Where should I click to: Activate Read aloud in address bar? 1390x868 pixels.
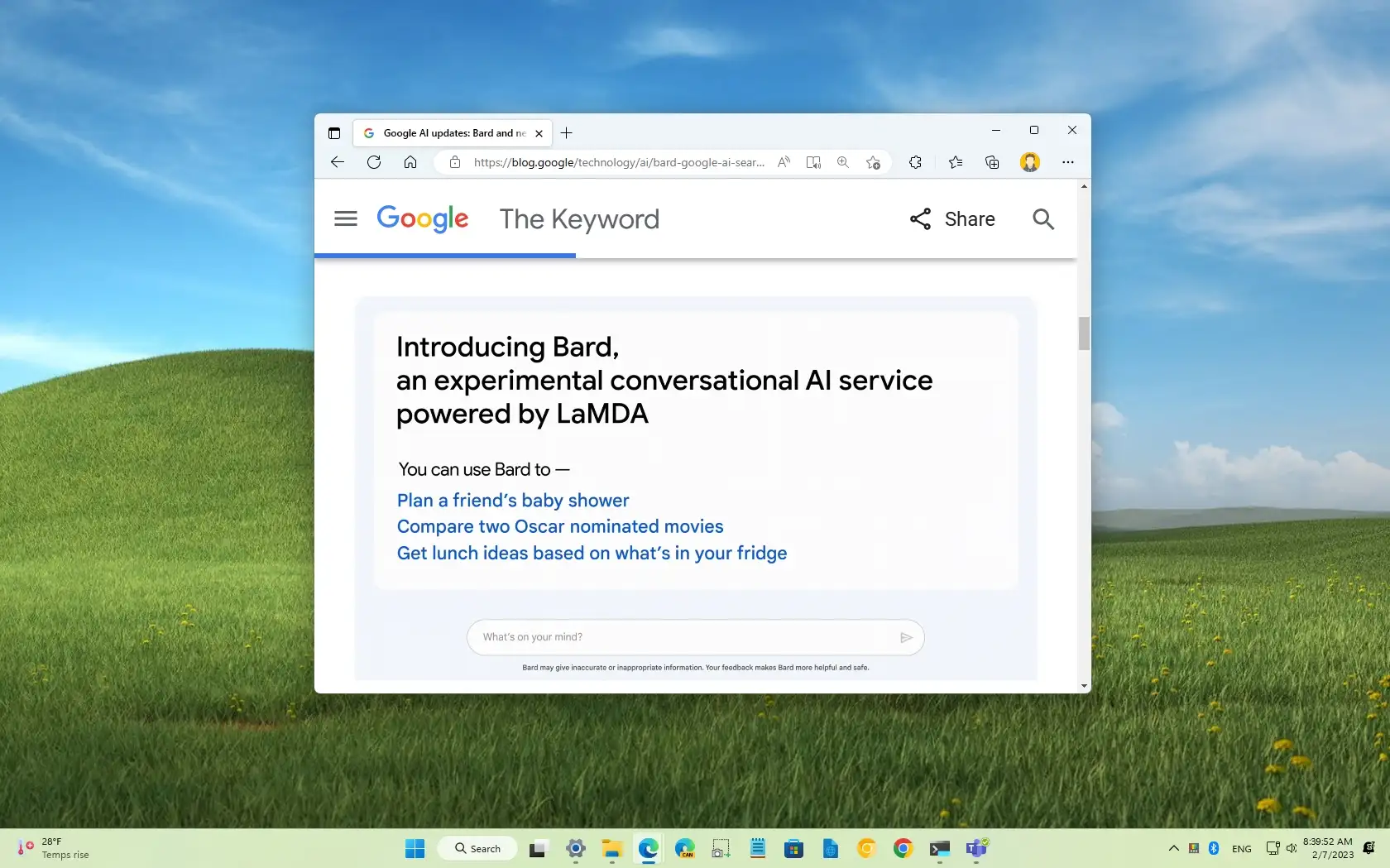point(784,162)
